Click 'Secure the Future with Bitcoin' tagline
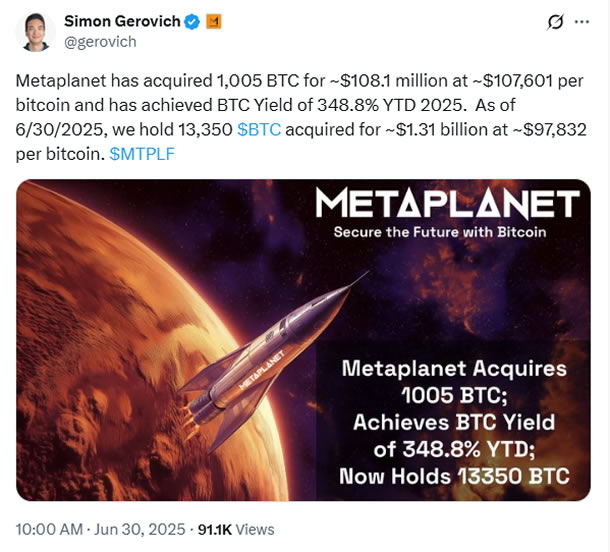The width and height of the screenshot is (610, 552). click(x=446, y=233)
